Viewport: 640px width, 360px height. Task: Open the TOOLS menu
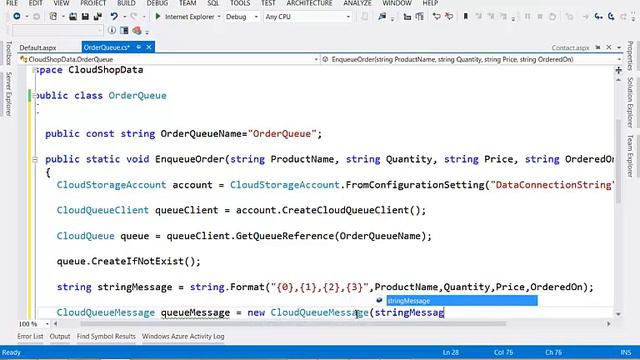240,3
